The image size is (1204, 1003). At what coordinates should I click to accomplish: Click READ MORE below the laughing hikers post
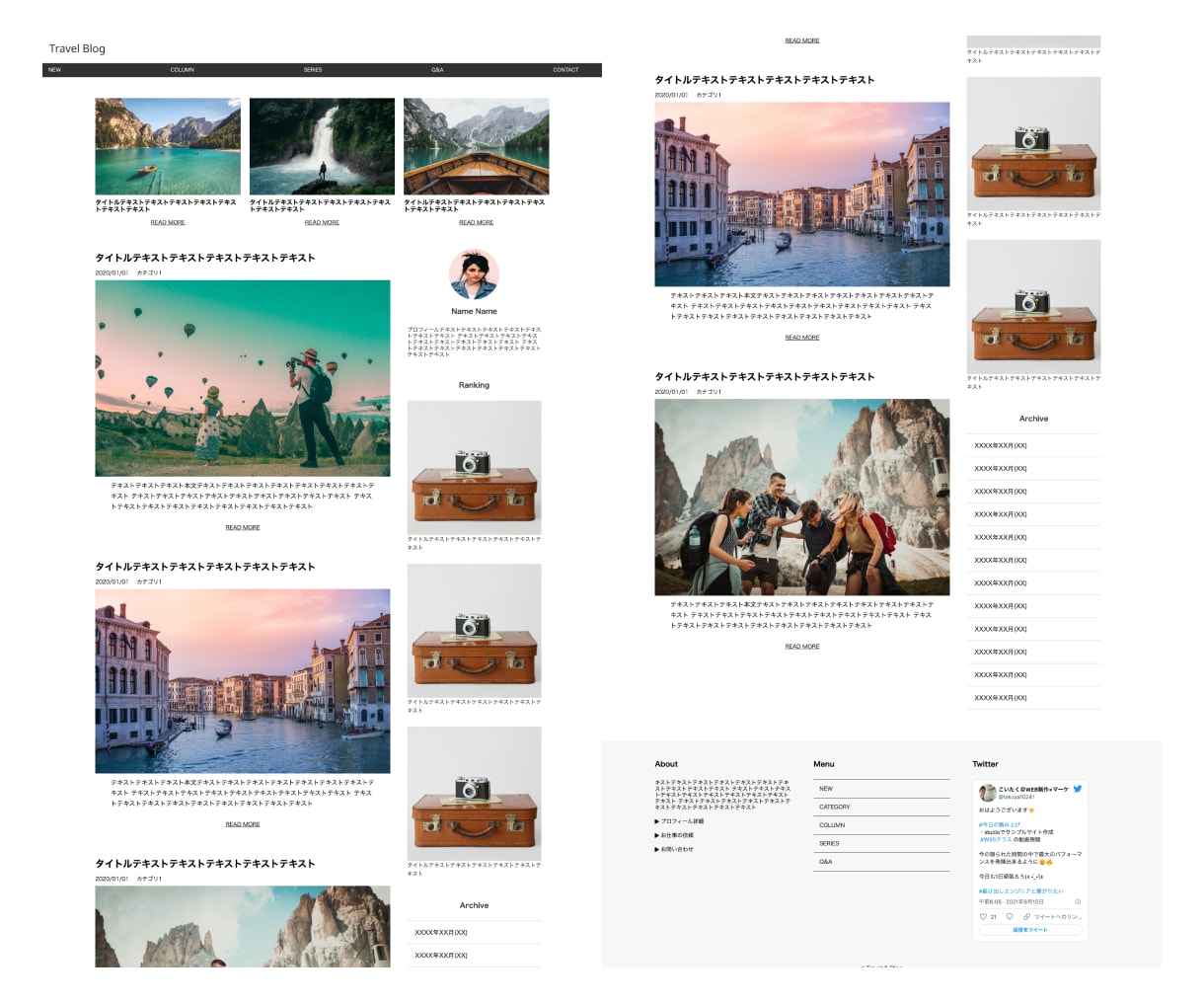(x=802, y=647)
